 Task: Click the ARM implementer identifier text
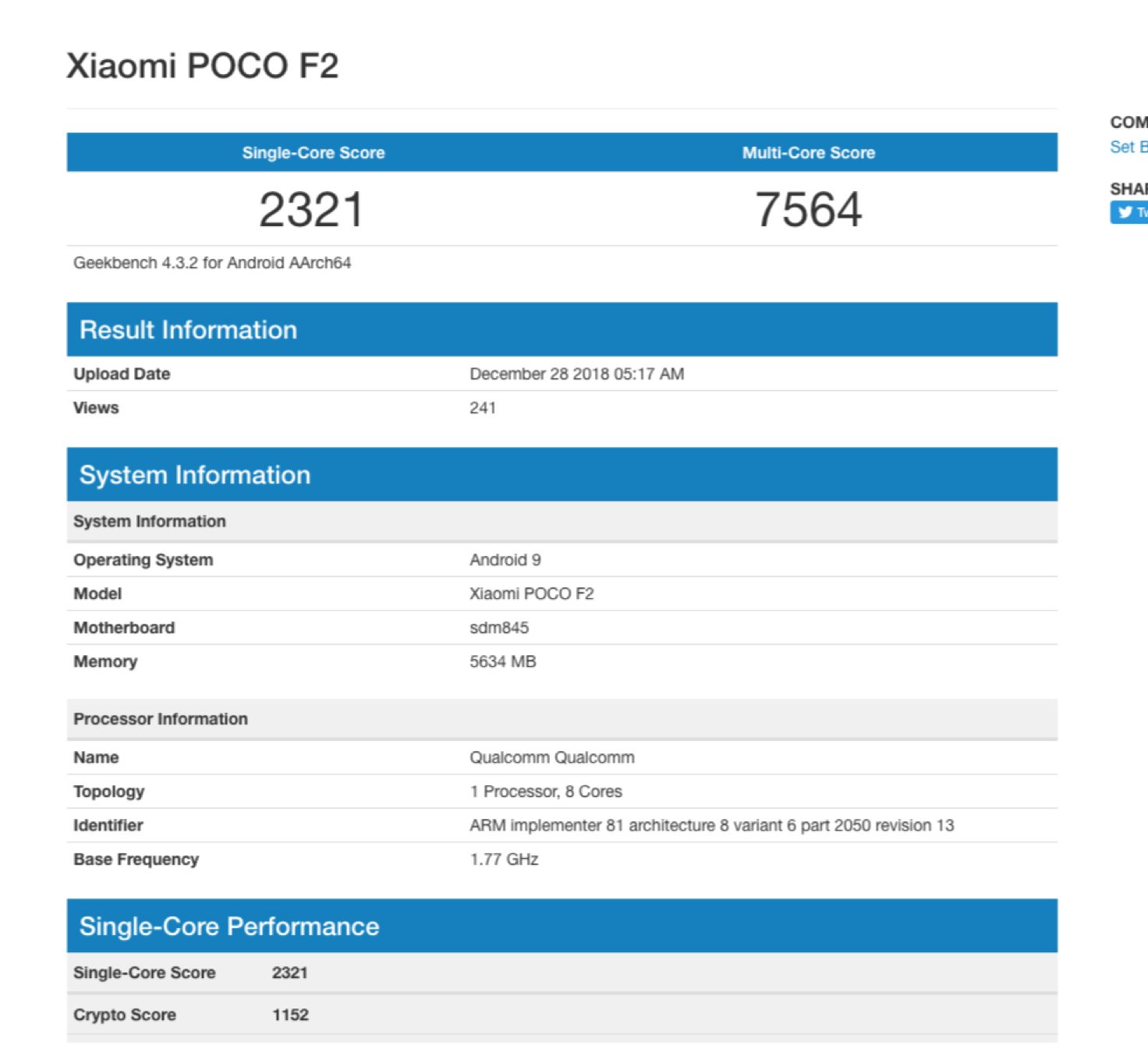point(711,825)
